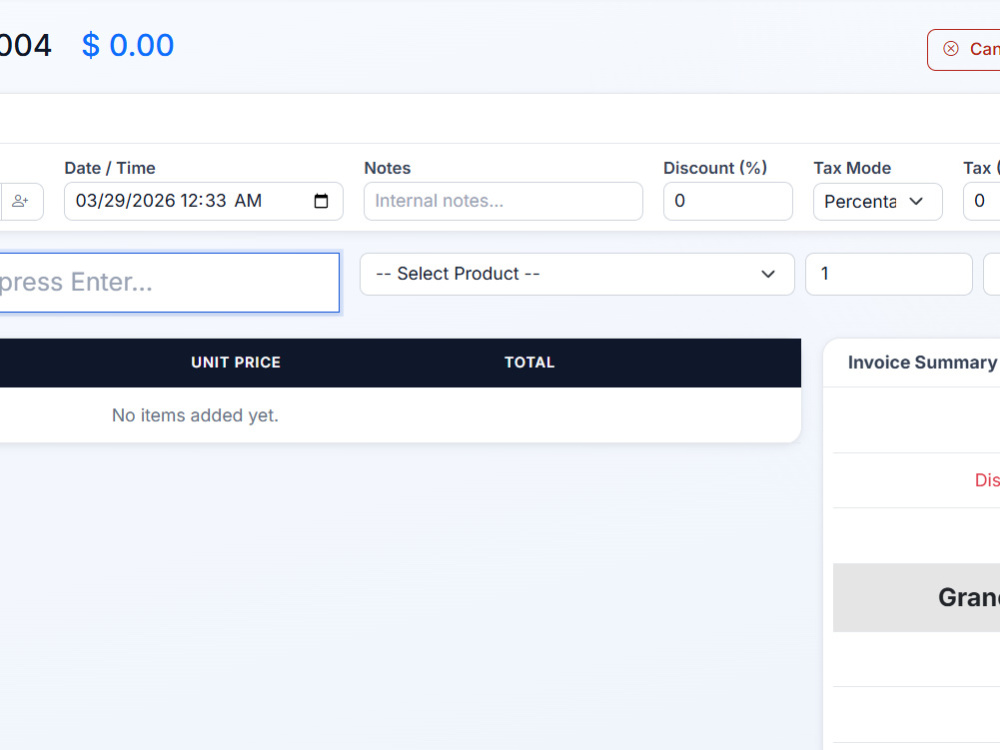Viewport: 1000px width, 750px height.
Task: Open the Tax Mode dropdown
Action: coord(878,202)
